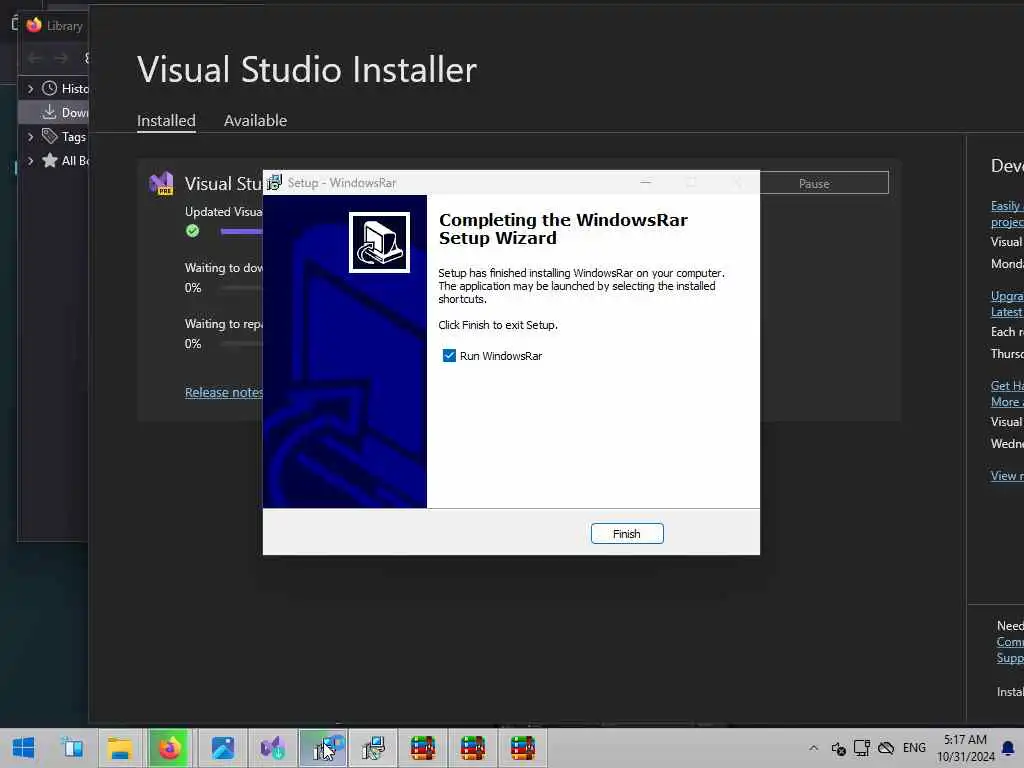Click the muted volume tray icon
Viewport: 1024px width, 768px height.
(839, 748)
